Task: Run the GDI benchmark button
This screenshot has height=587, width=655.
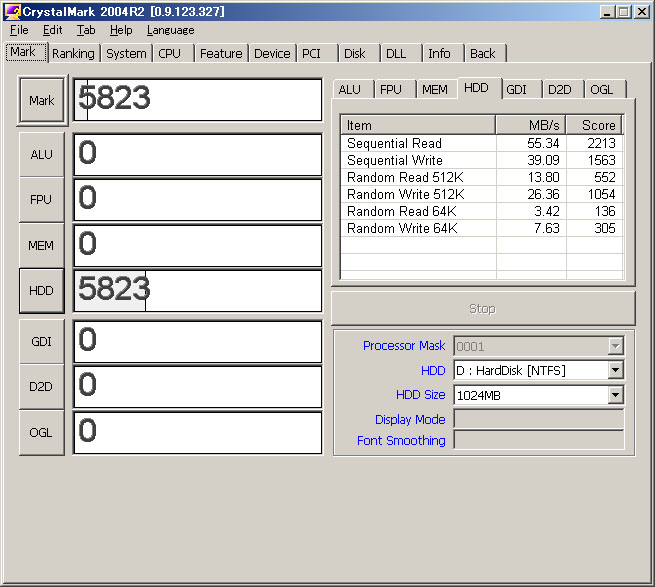Action: [42, 342]
